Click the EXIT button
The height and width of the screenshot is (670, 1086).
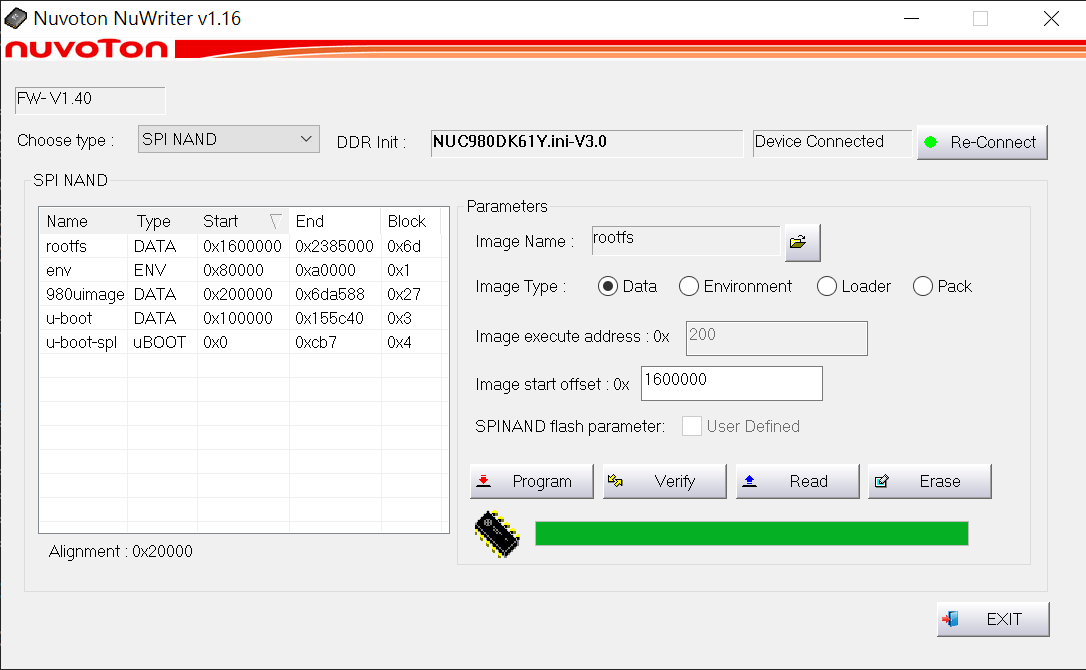(992, 619)
